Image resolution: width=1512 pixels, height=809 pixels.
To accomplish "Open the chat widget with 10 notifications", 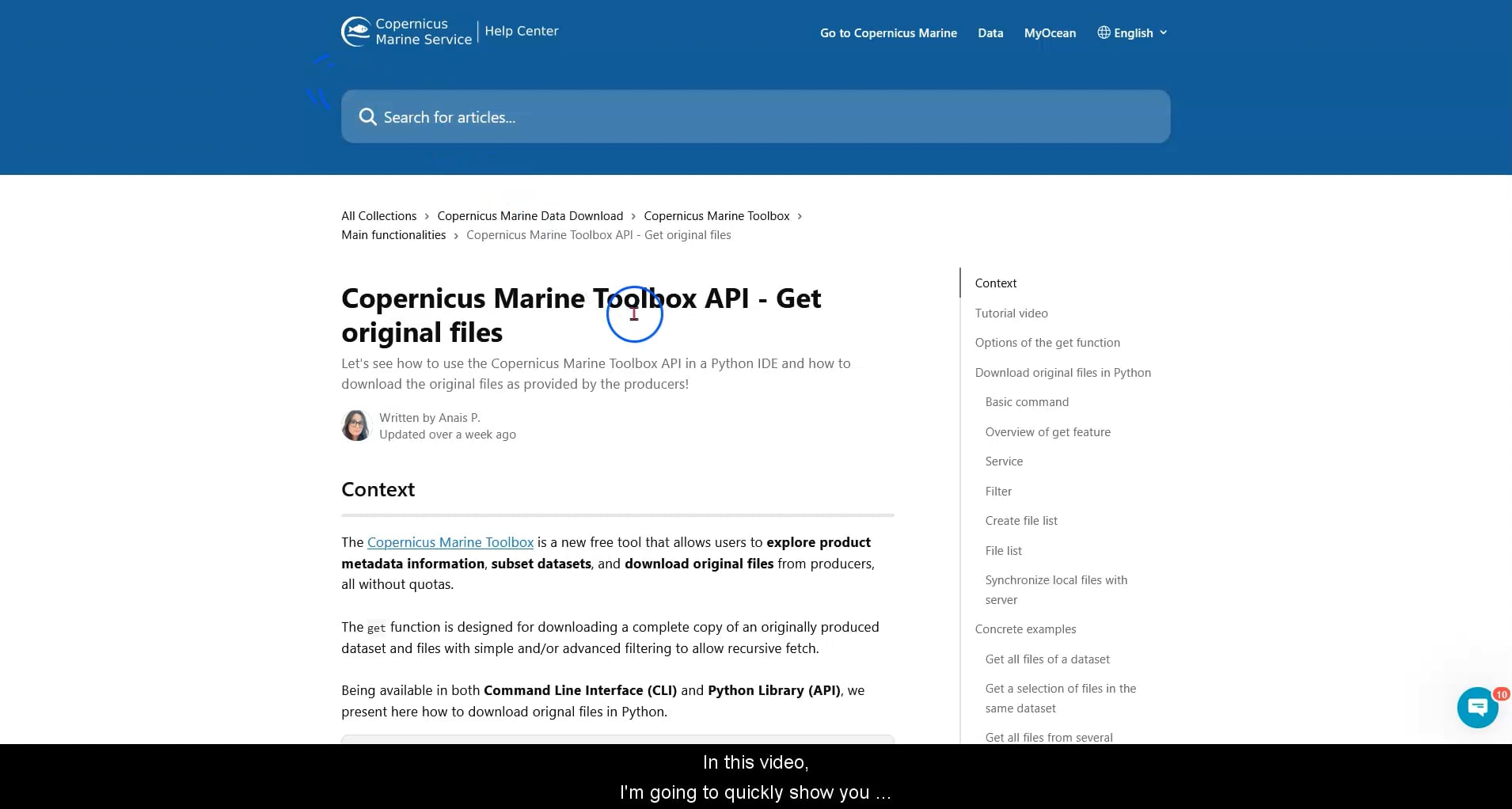I will click(x=1476, y=707).
